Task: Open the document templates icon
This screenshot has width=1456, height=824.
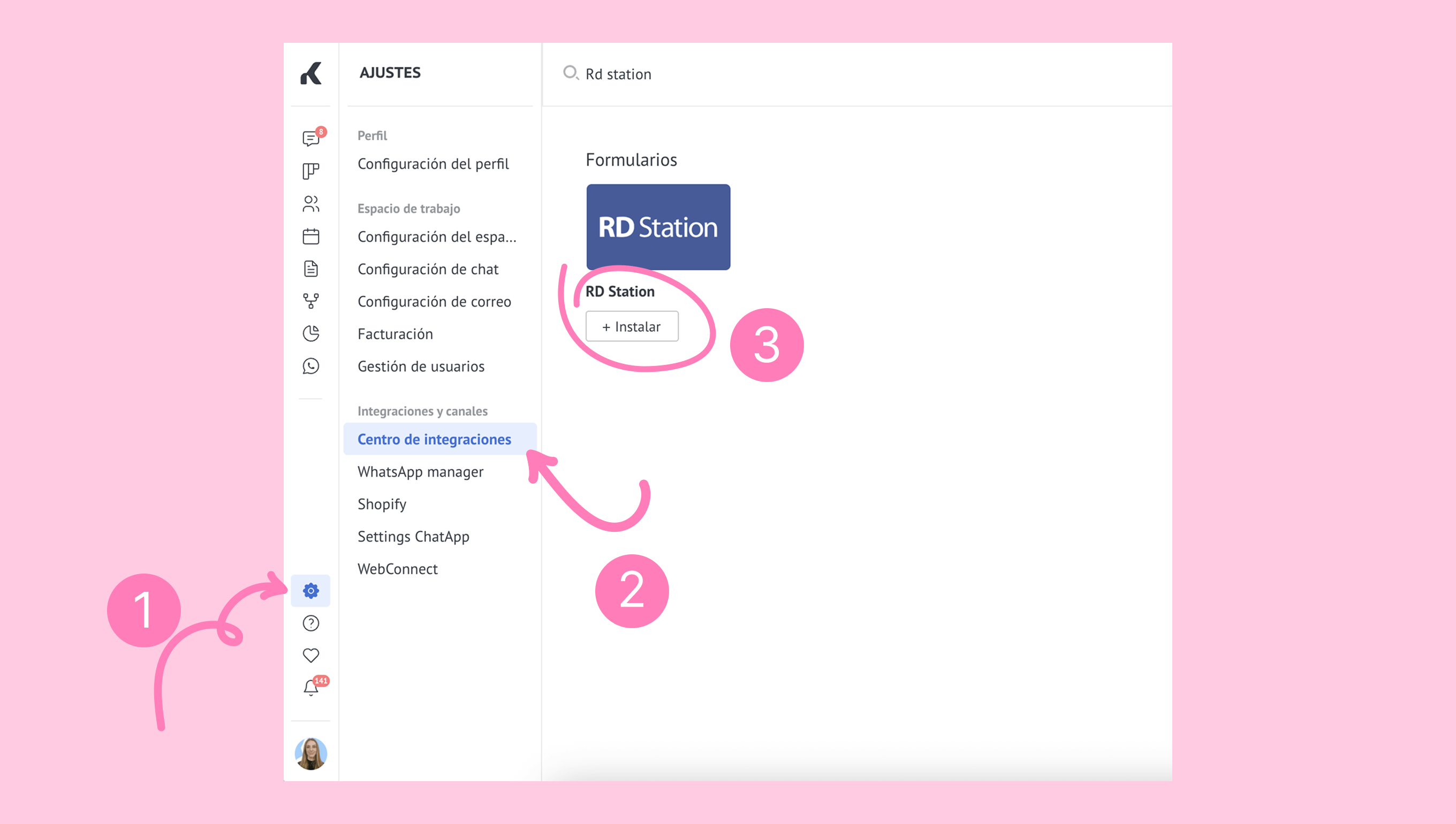Action: (x=311, y=269)
